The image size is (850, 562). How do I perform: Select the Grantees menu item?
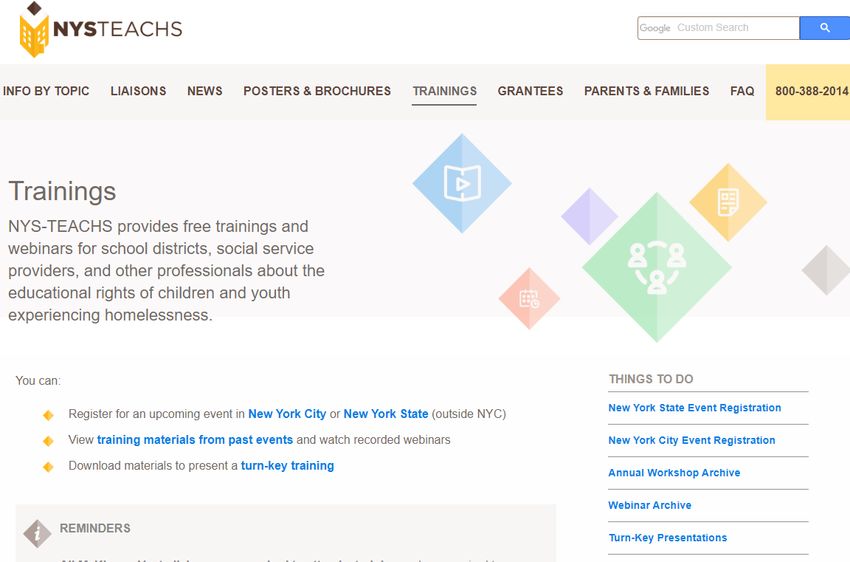tap(530, 91)
